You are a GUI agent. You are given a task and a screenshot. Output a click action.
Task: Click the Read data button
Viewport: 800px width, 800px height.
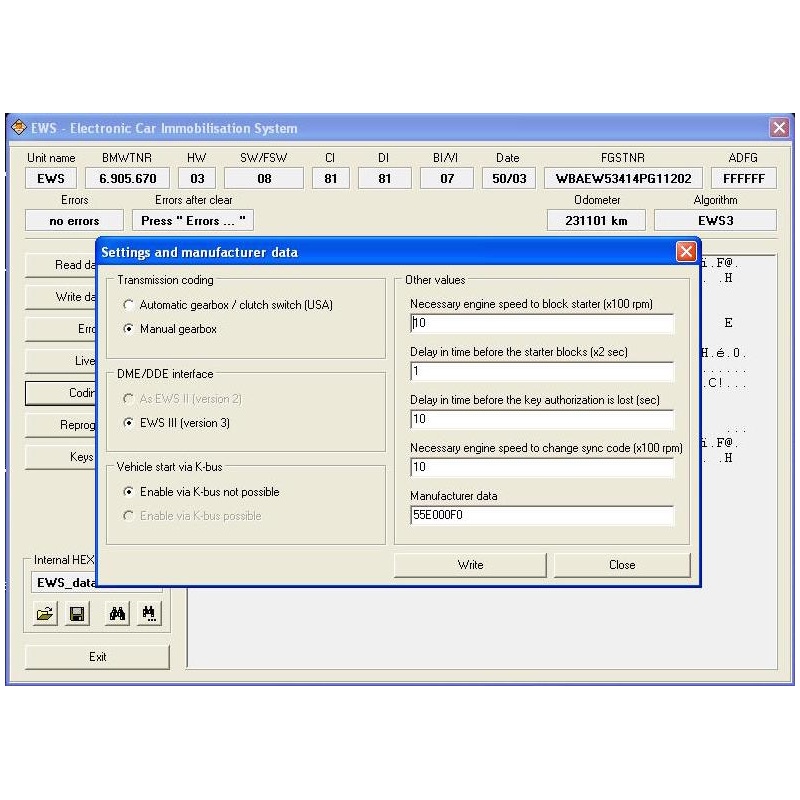pos(61,265)
